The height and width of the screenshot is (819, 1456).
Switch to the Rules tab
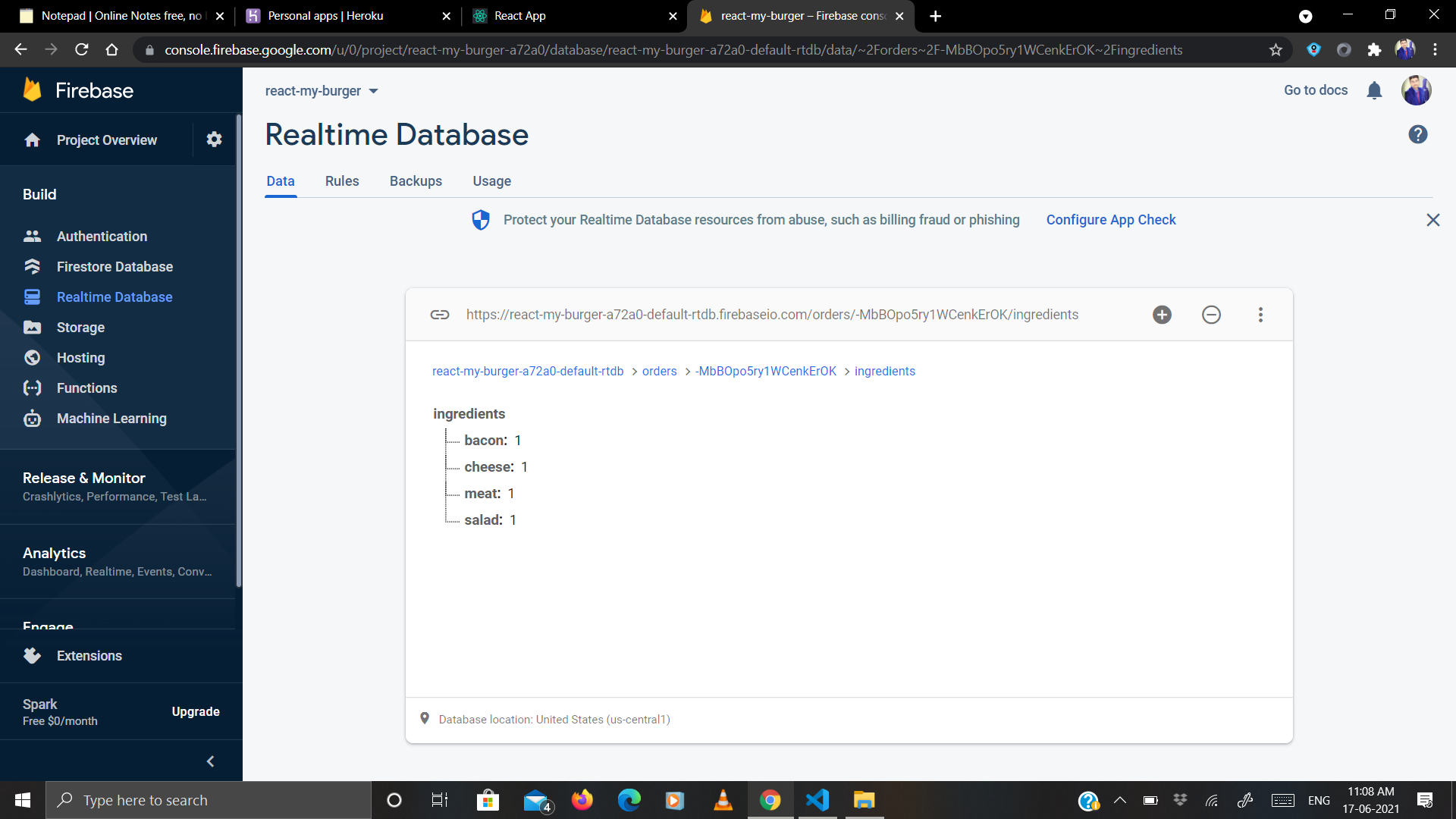[x=341, y=181]
